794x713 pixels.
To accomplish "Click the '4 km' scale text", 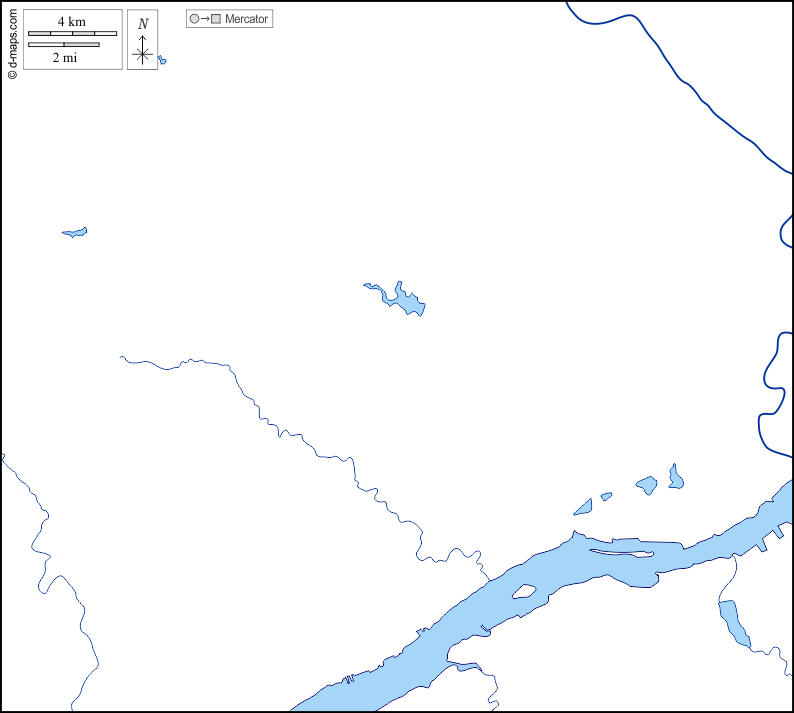I will point(71,21).
